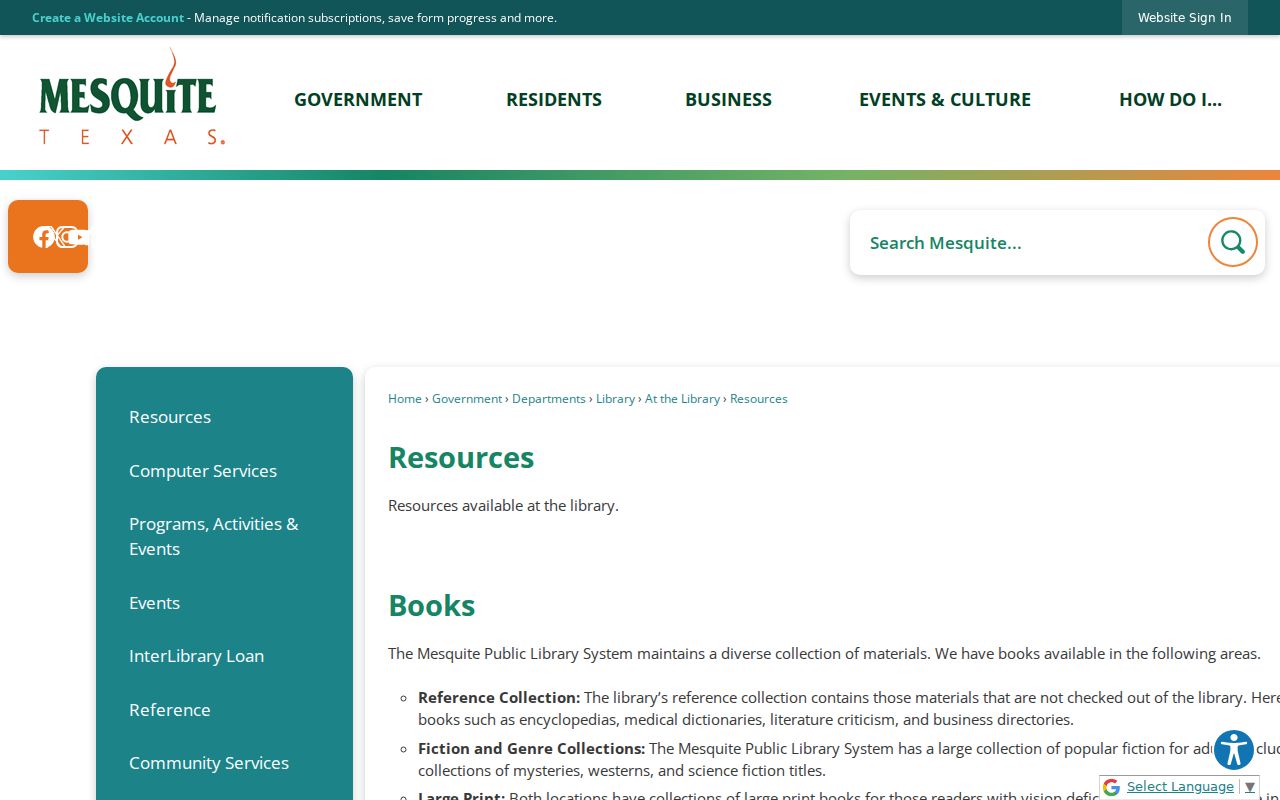Open the Events & Culture menu
The image size is (1280, 800).
[945, 99]
